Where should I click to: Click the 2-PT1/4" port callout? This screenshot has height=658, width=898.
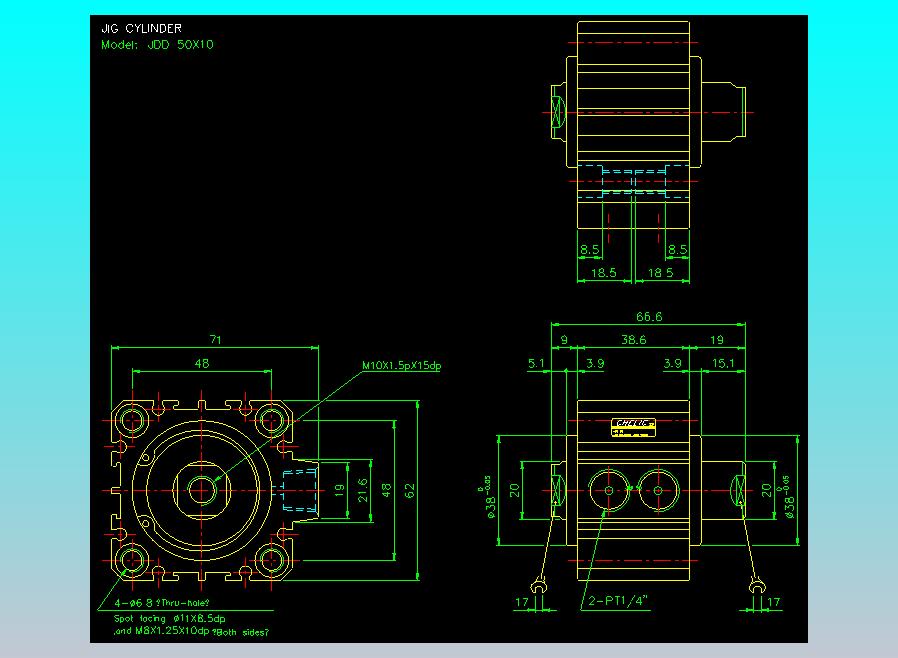(617, 601)
